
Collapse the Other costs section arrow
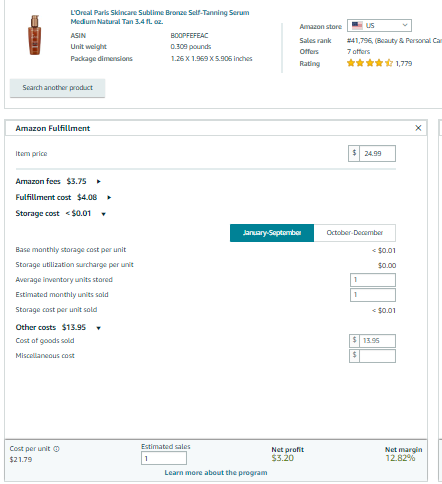98,328
